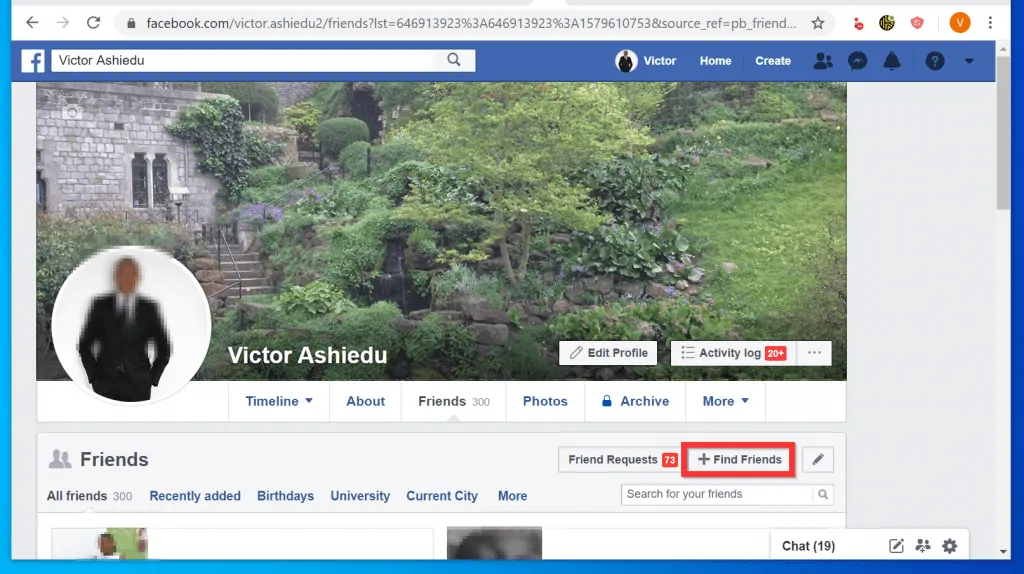Switch to the Photos tab
1024x574 pixels.
pos(545,401)
